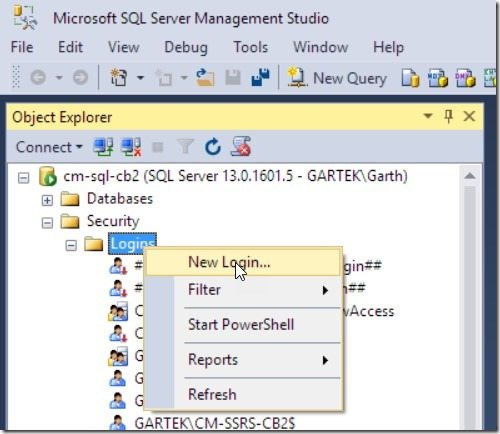Collapse the cm-sql-cb2 server node

[x=23, y=178]
